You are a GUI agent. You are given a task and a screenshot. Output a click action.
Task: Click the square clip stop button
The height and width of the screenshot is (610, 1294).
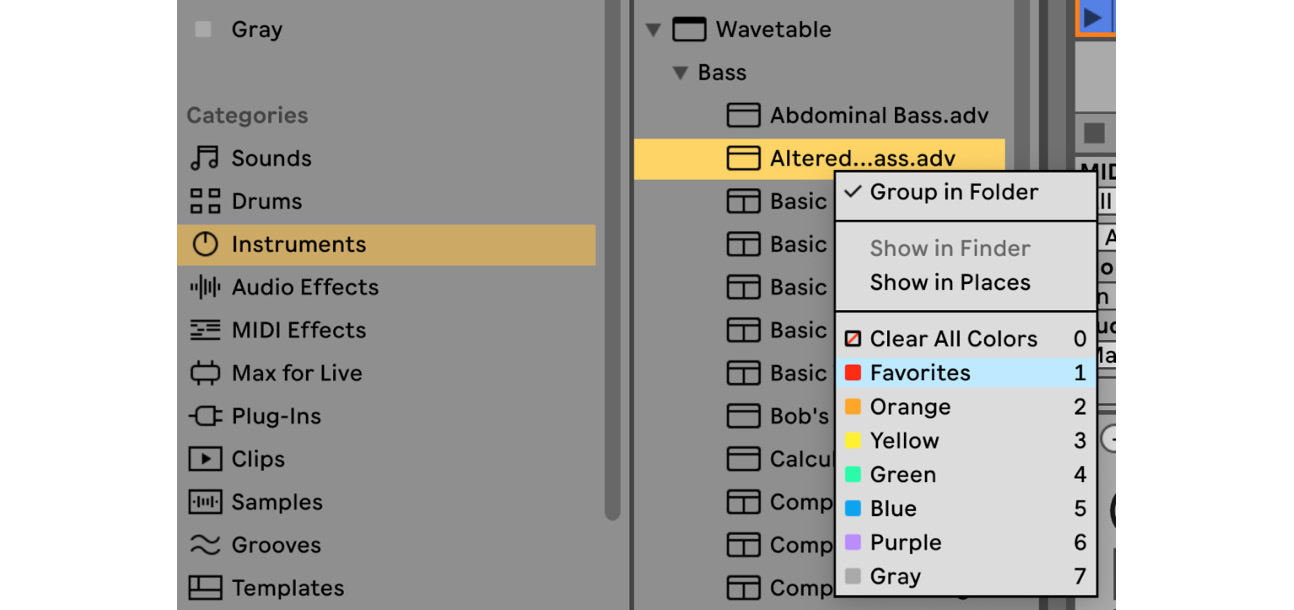1095,133
